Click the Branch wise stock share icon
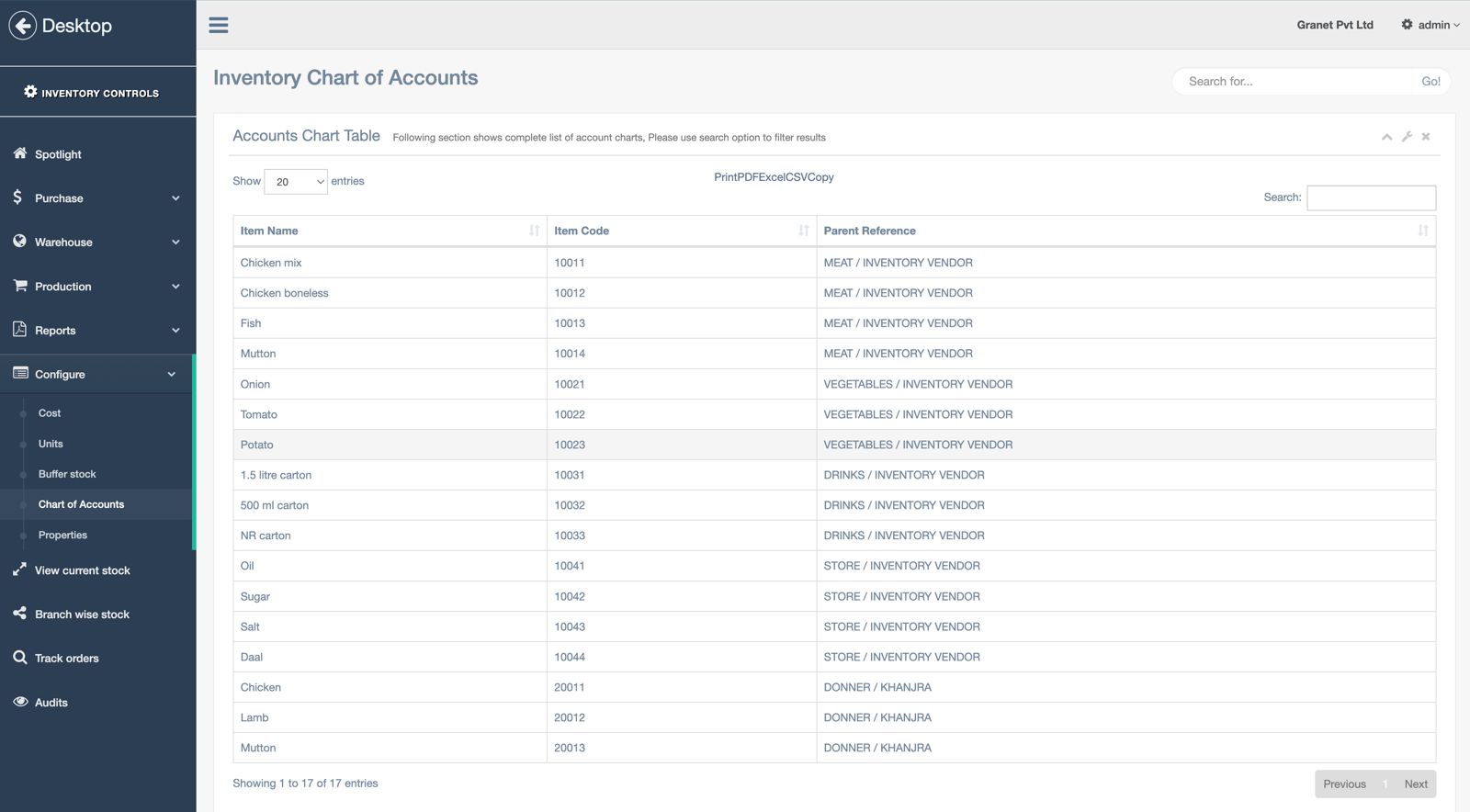 click(19, 613)
